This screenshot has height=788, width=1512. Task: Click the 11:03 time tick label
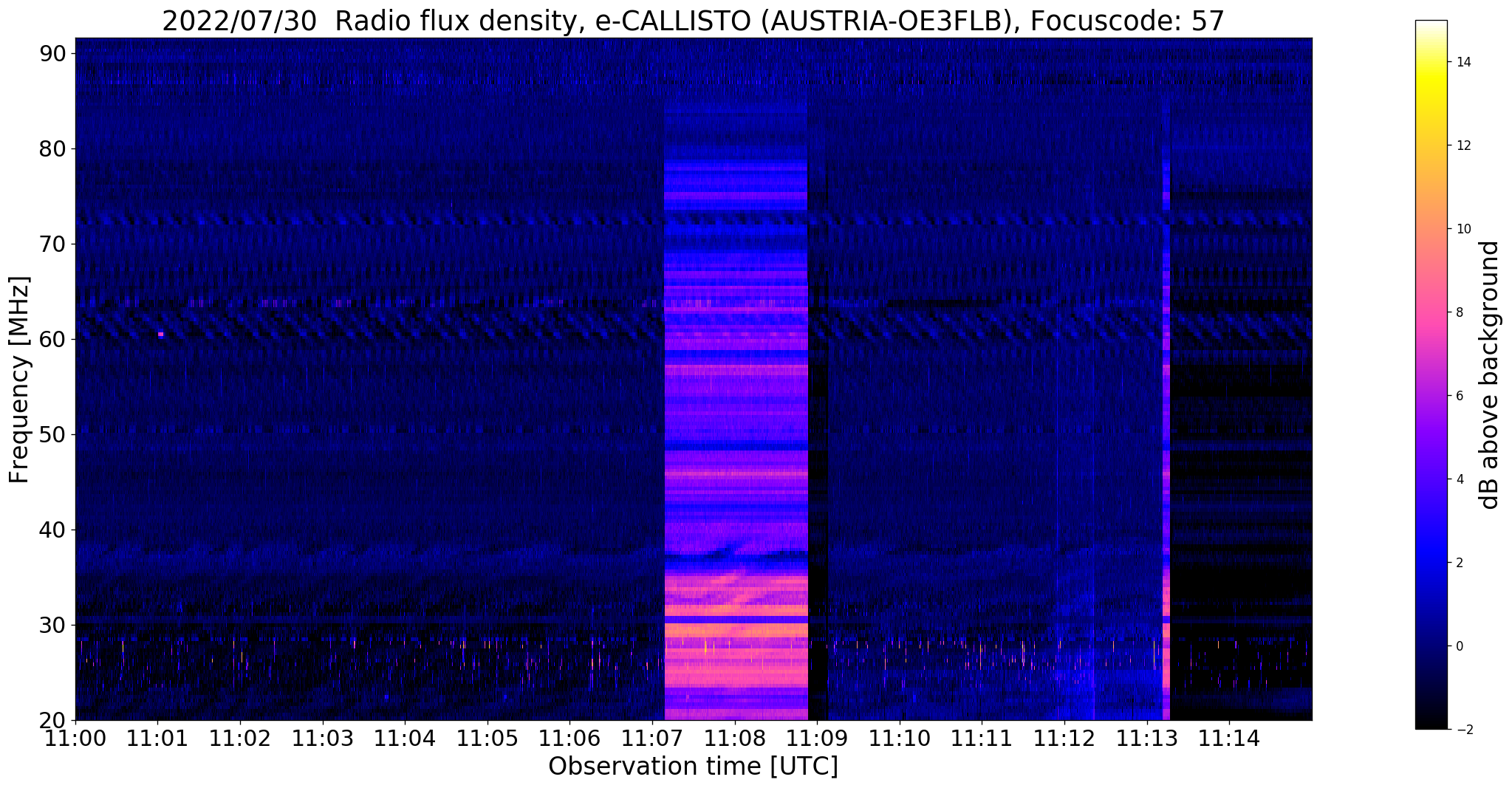pos(323,738)
